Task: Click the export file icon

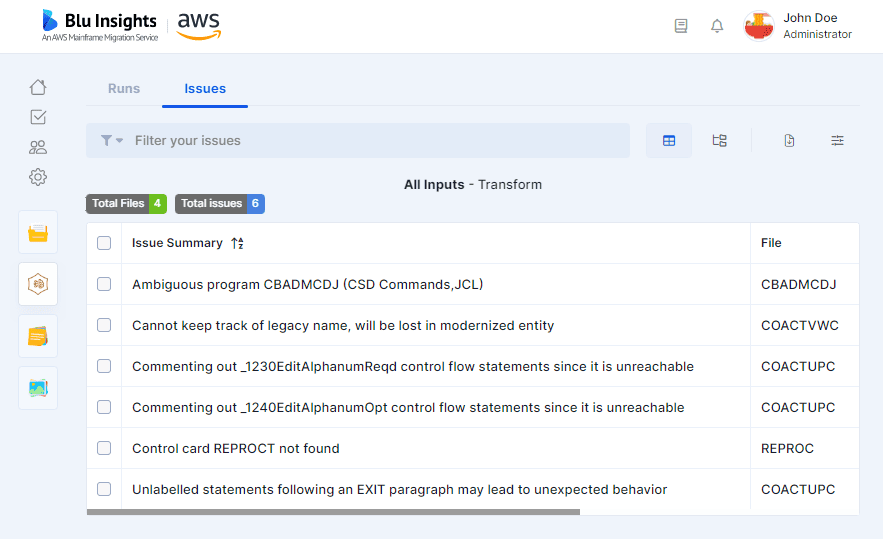Action: click(790, 141)
